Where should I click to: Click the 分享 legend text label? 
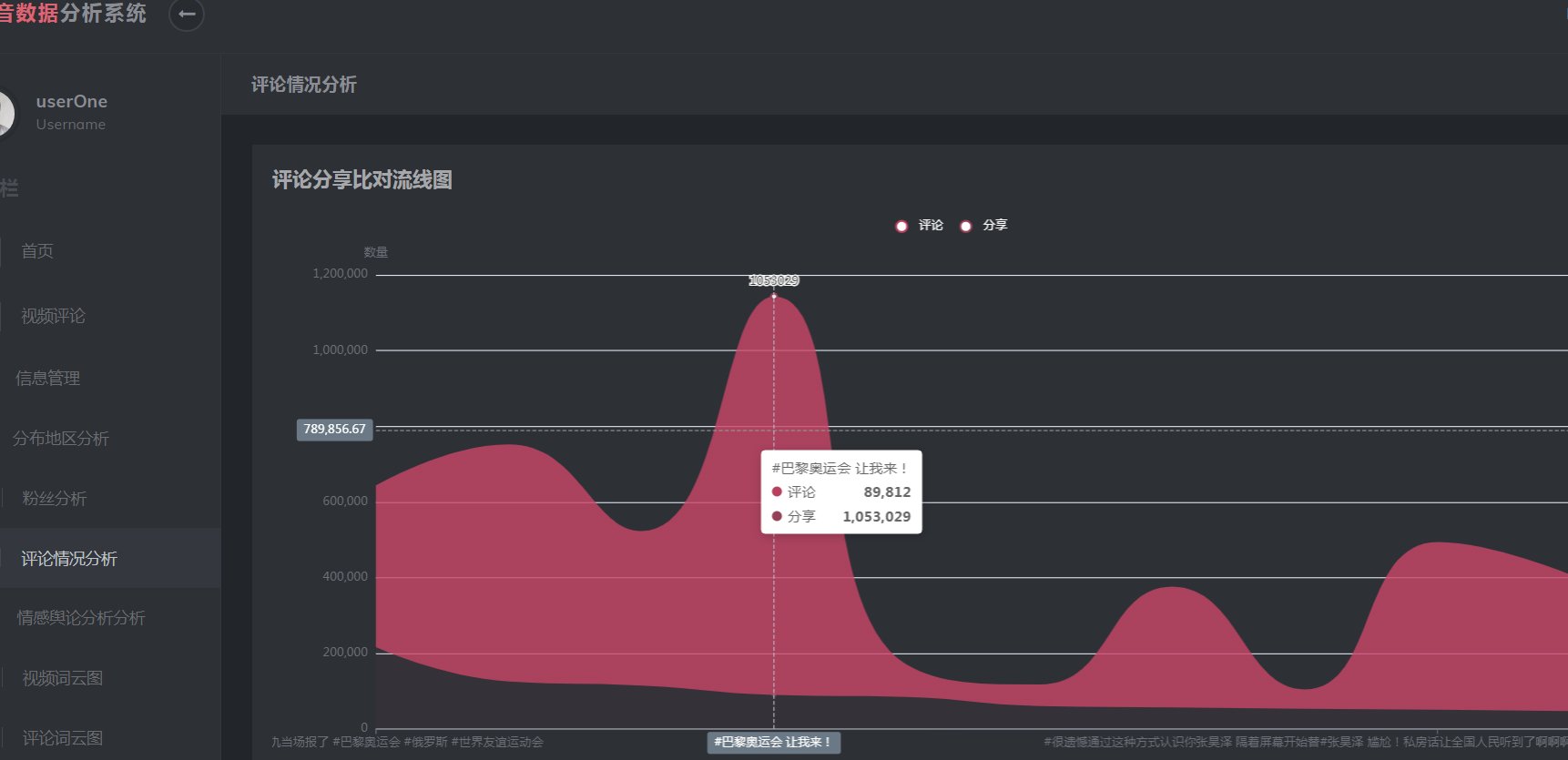[995, 225]
